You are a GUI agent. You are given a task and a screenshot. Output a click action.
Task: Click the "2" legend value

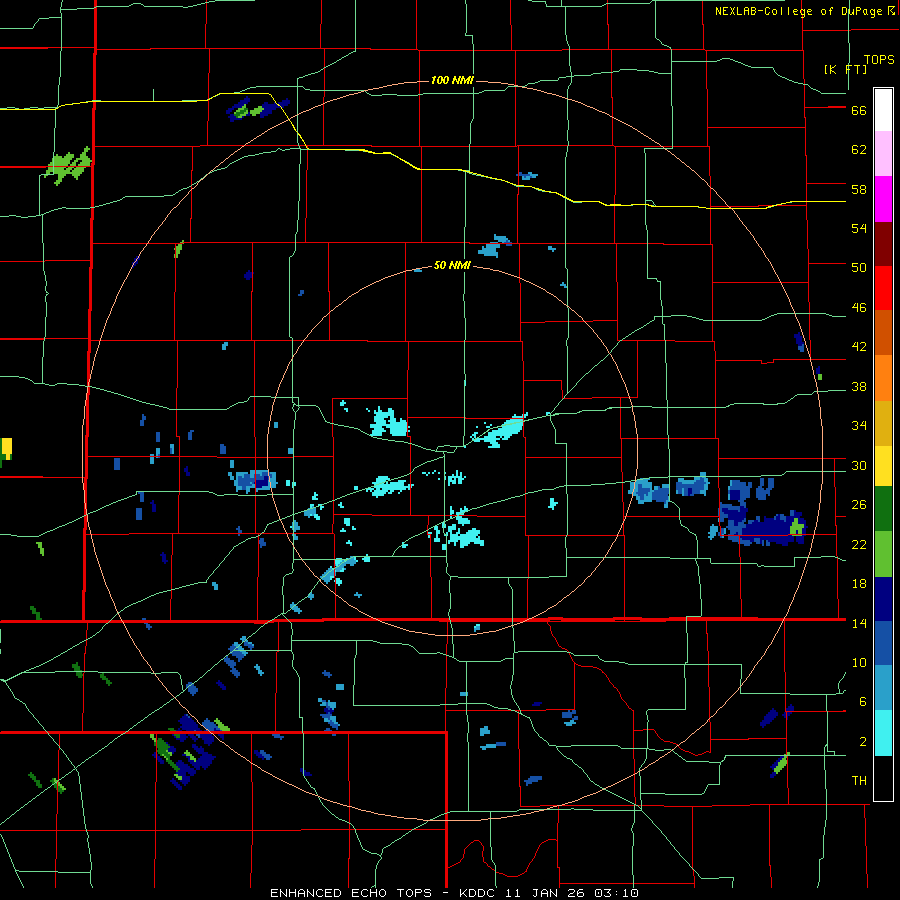tap(863, 742)
